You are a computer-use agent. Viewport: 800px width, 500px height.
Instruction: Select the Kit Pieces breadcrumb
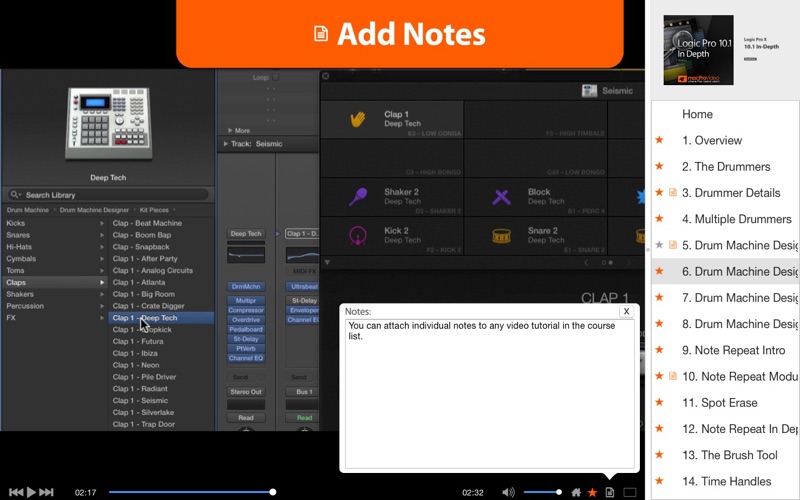(154, 210)
